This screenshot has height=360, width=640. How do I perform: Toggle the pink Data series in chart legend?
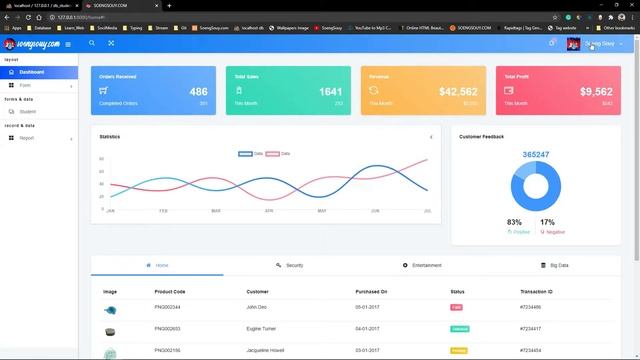click(278, 154)
